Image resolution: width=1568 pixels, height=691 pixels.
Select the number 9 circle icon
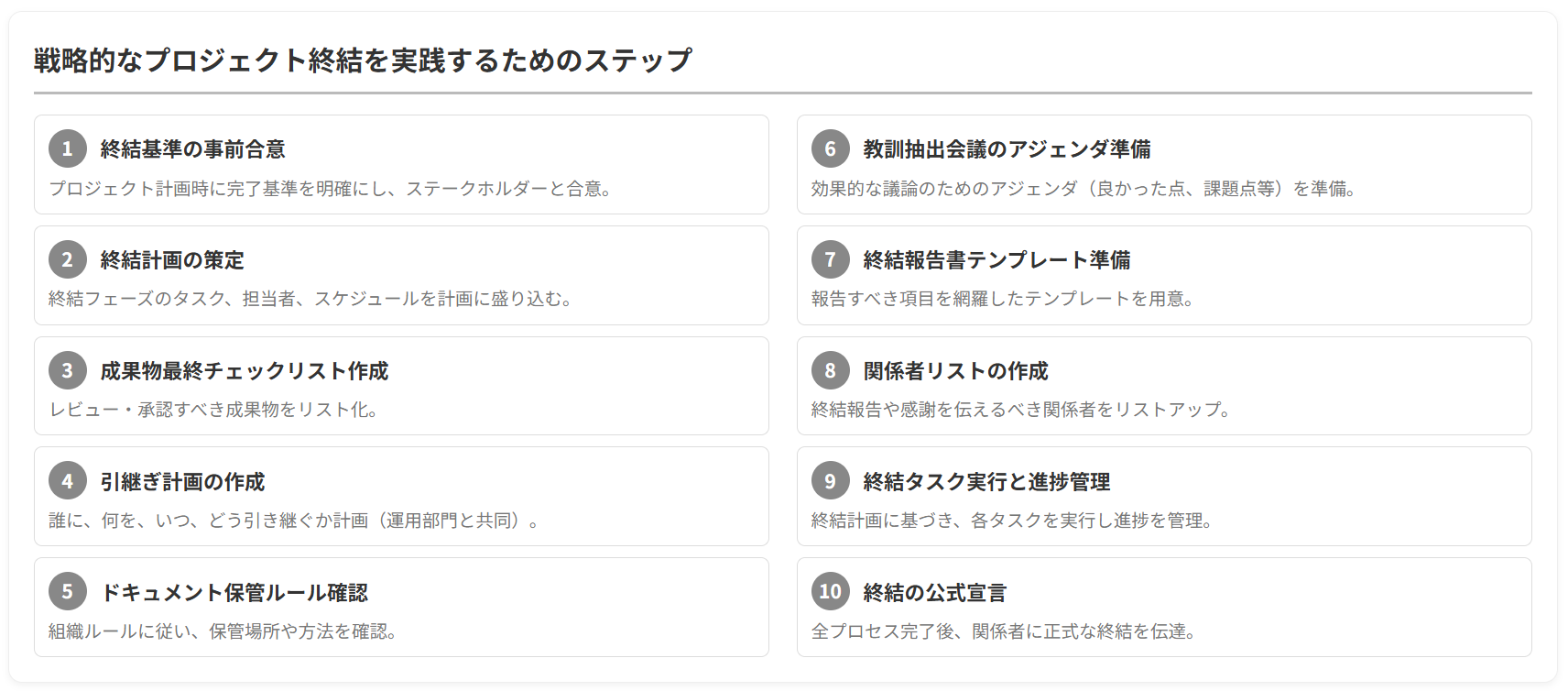(831, 481)
